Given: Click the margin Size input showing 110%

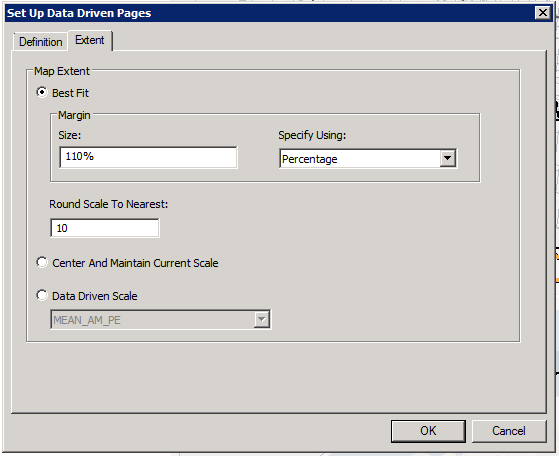Looking at the screenshot, I should (x=148, y=157).
